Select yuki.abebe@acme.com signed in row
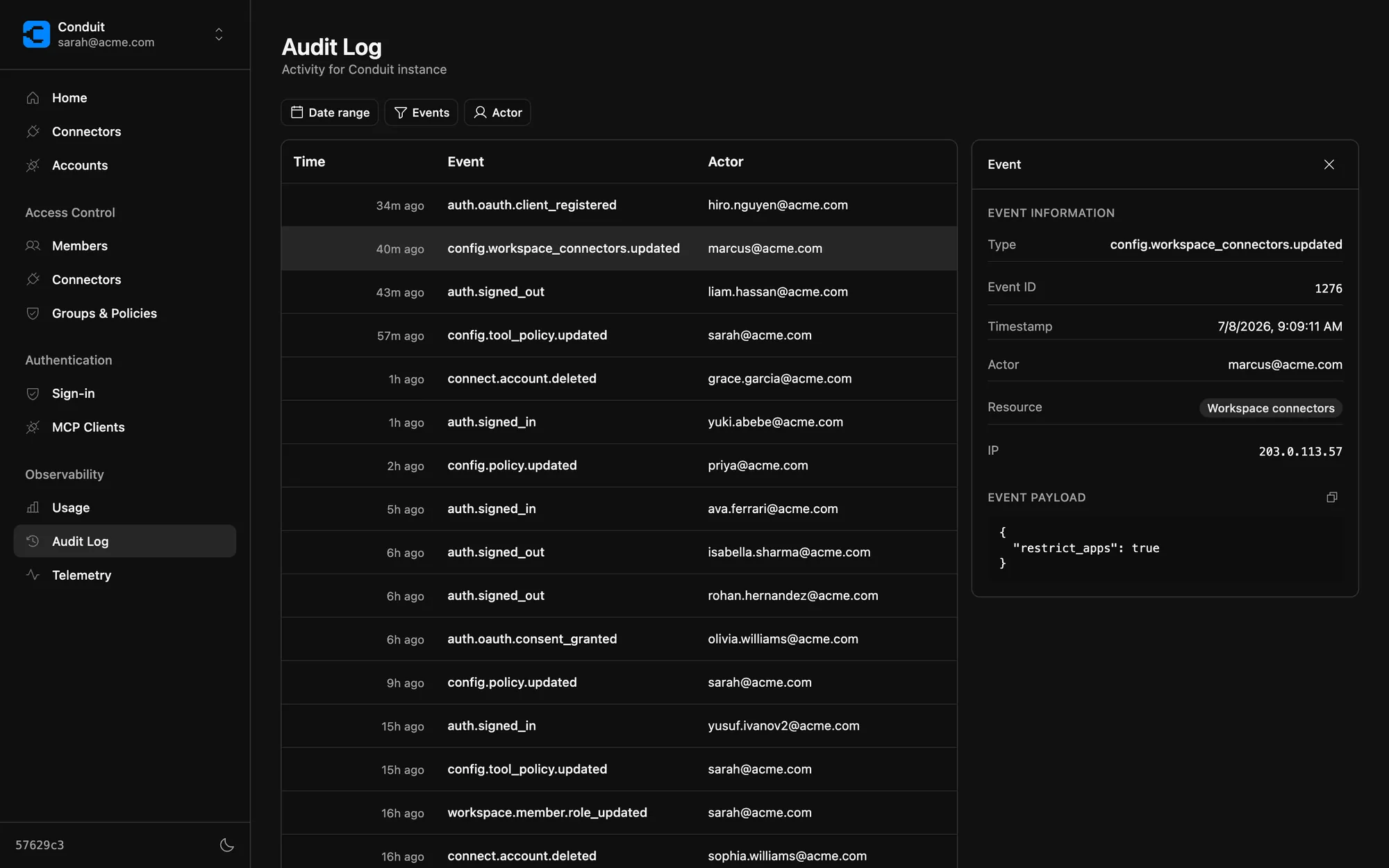 pyautogui.click(x=619, y=422)
